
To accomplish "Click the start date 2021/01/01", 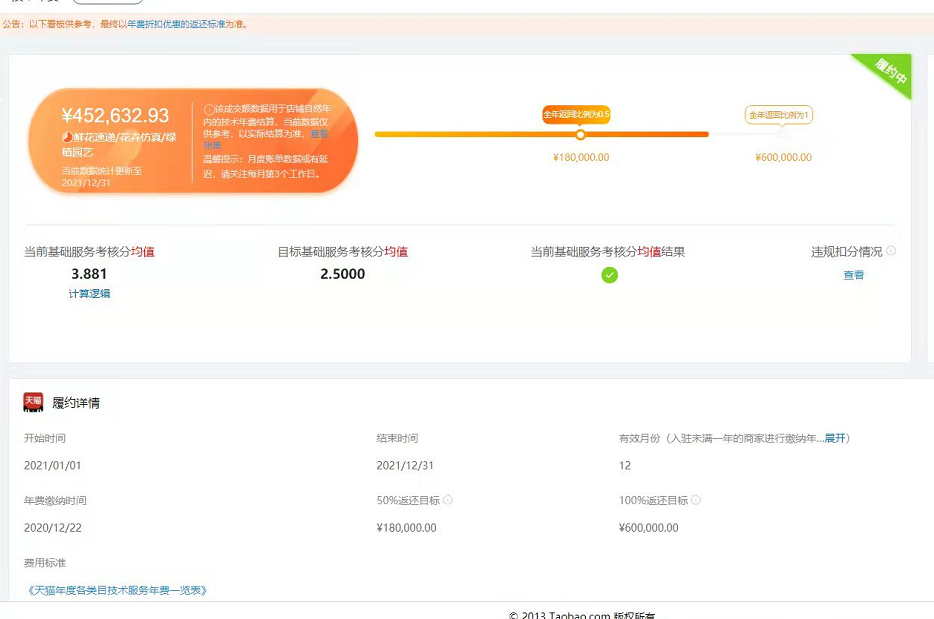I will coord(52,465).
